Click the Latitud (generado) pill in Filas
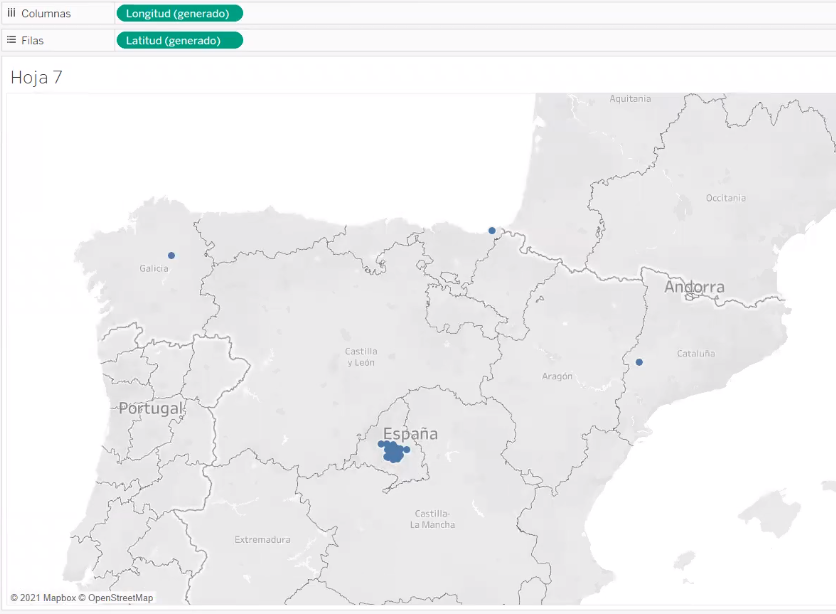 click(179, 41)
